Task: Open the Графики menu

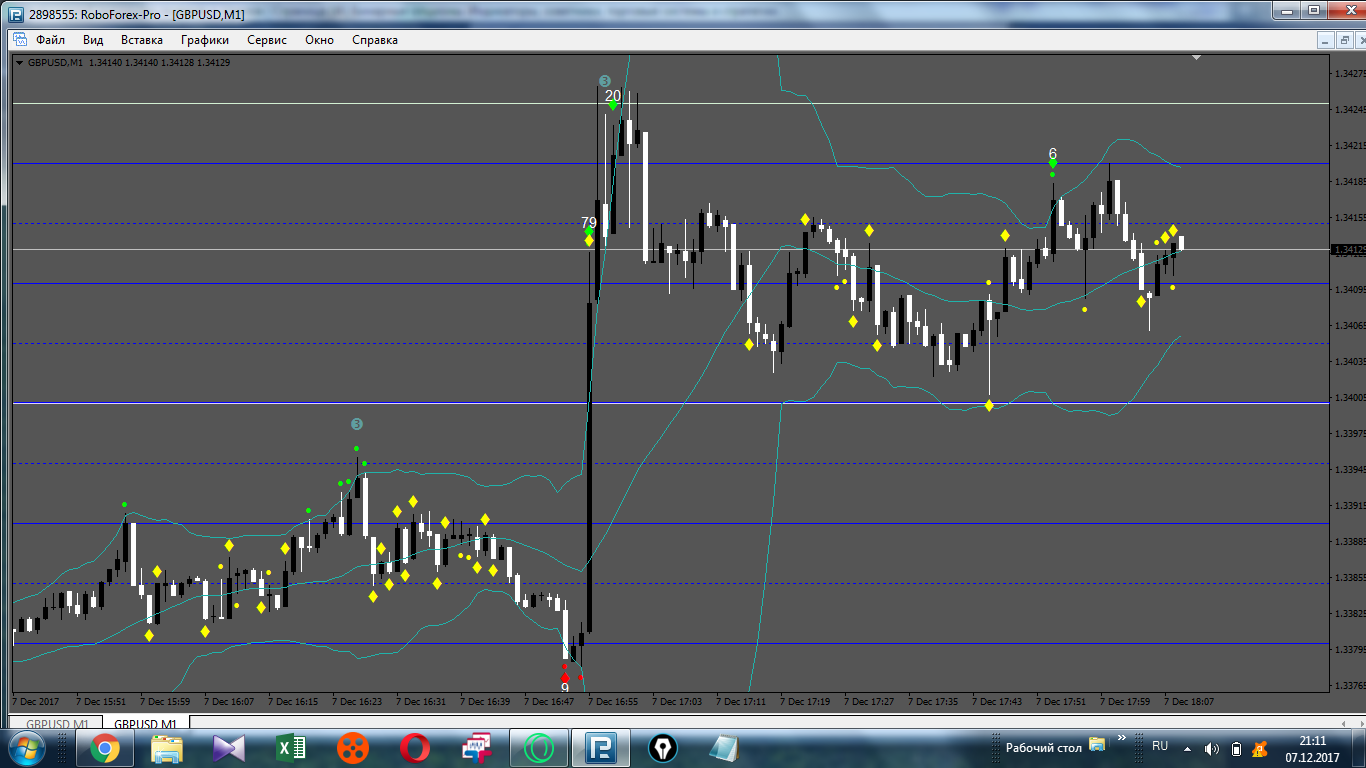Action: pos(205,40)
